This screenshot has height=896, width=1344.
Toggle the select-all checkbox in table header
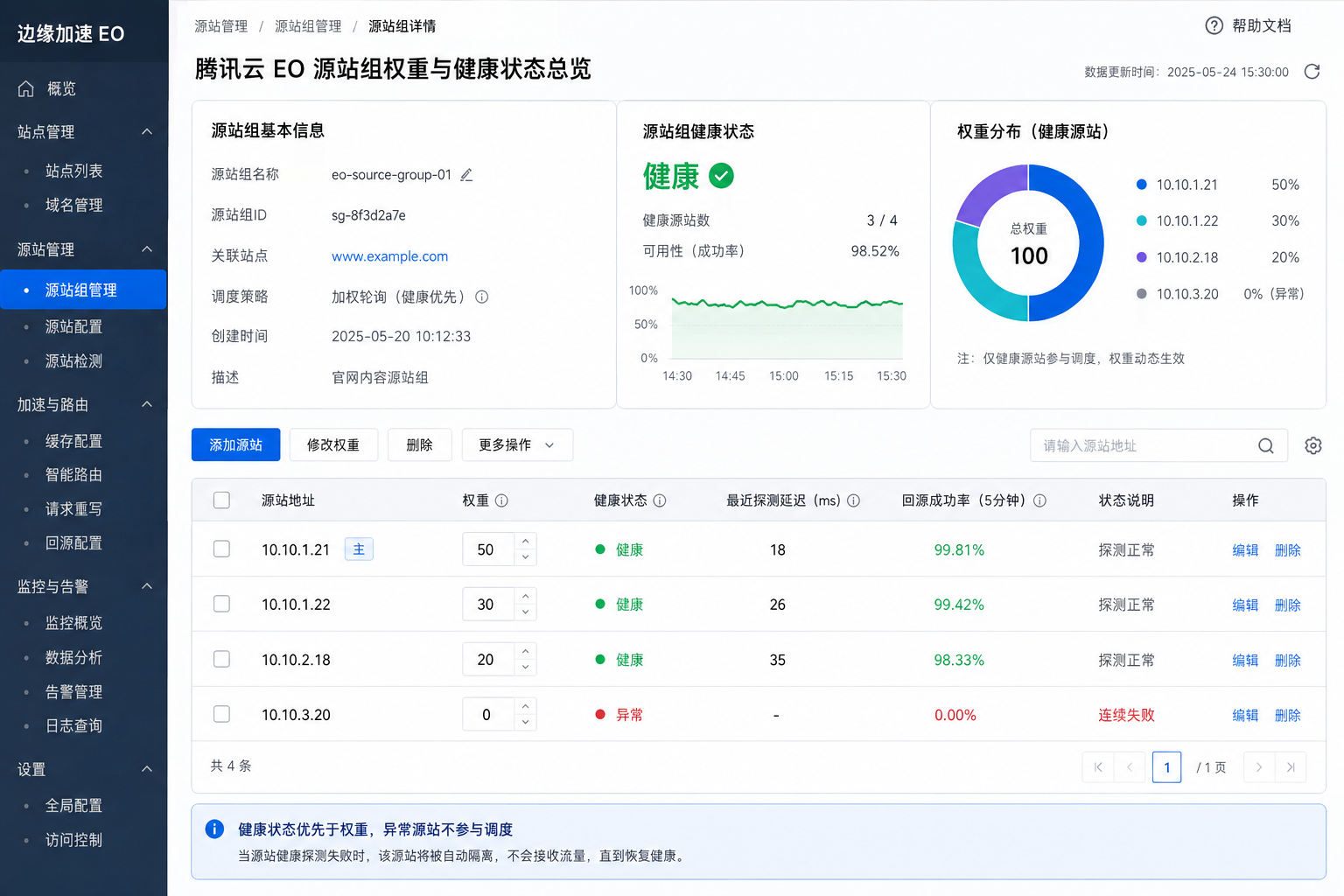pyautogui.click(x=221, y=500)
